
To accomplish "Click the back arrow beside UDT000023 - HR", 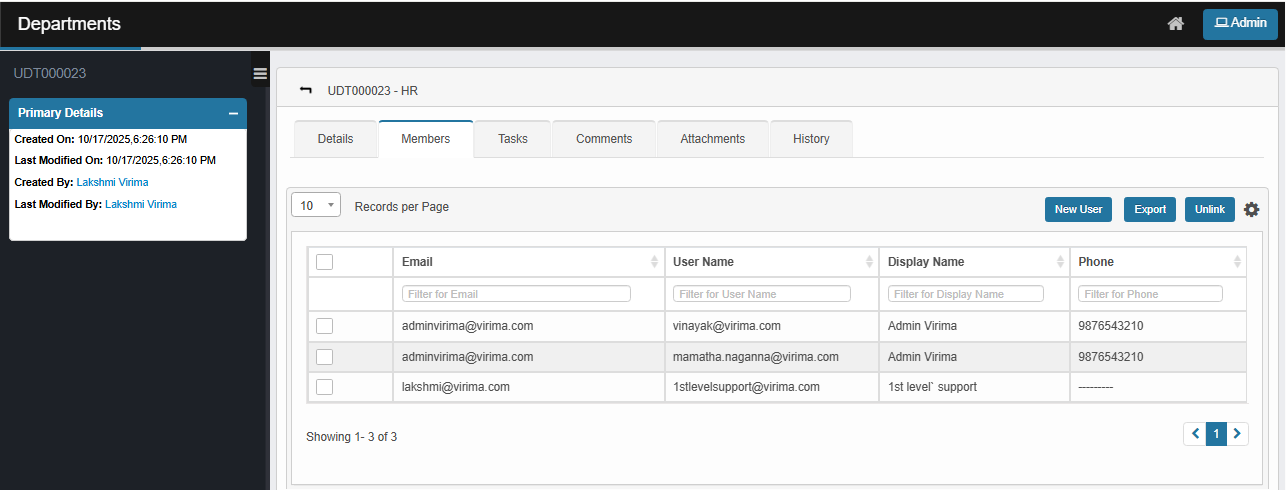I will coord(306,90).
